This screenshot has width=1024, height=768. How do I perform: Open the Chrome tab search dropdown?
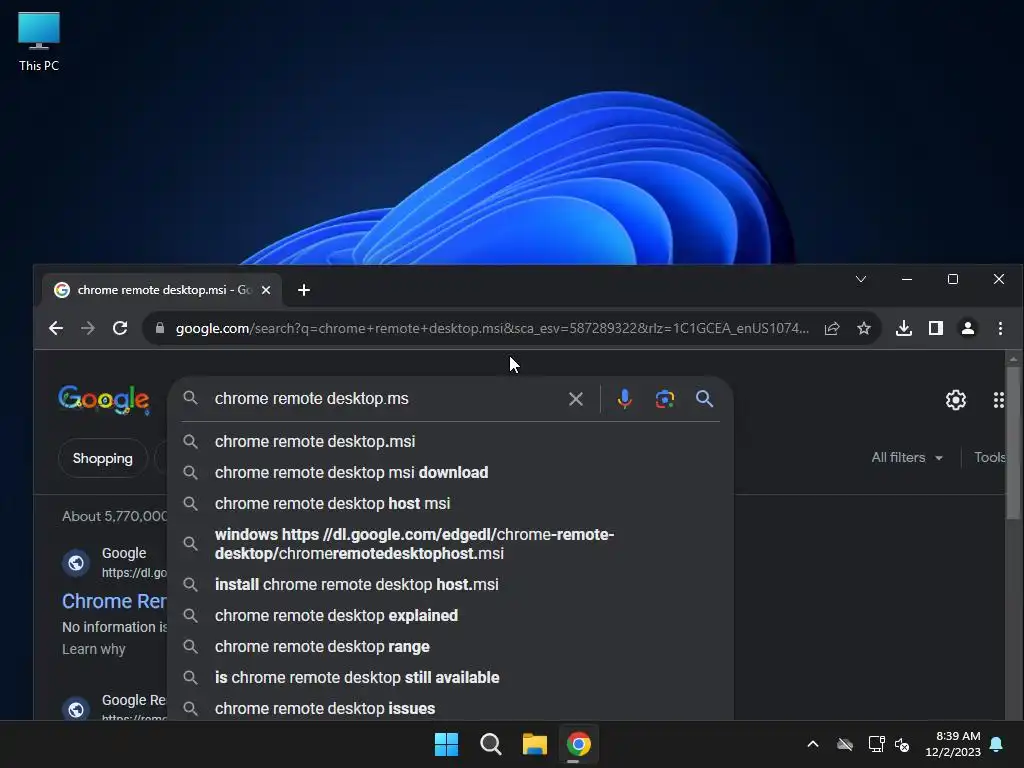coord(861,280)
